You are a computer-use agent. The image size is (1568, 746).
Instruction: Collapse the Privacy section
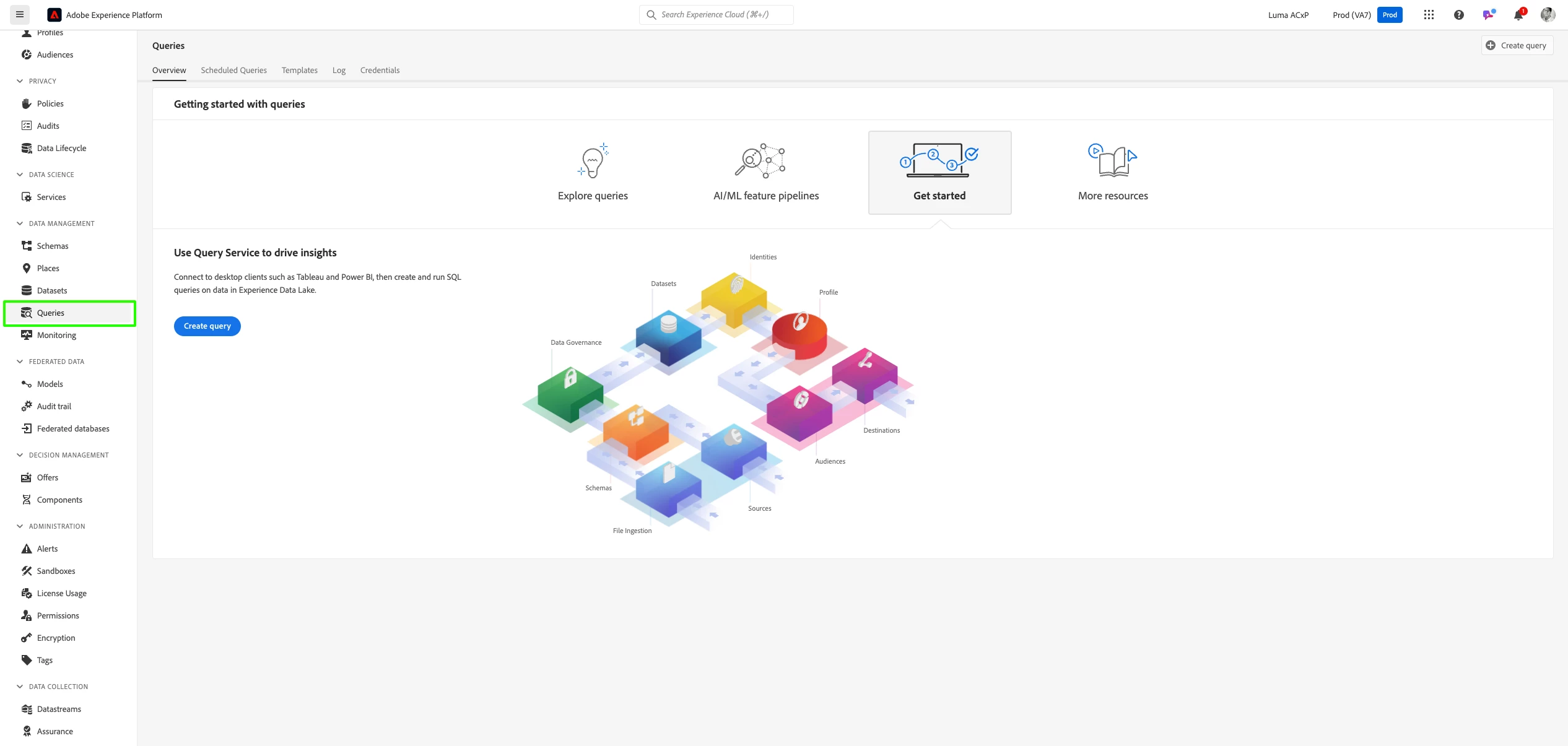tap(20, 81)
